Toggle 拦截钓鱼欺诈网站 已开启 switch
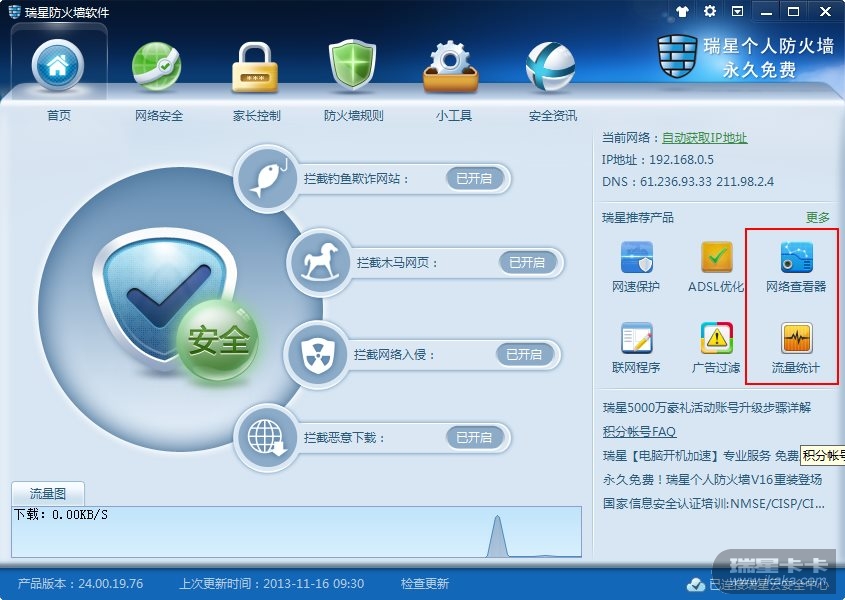Viewport: 845px width, 600px height. (475, 178)
